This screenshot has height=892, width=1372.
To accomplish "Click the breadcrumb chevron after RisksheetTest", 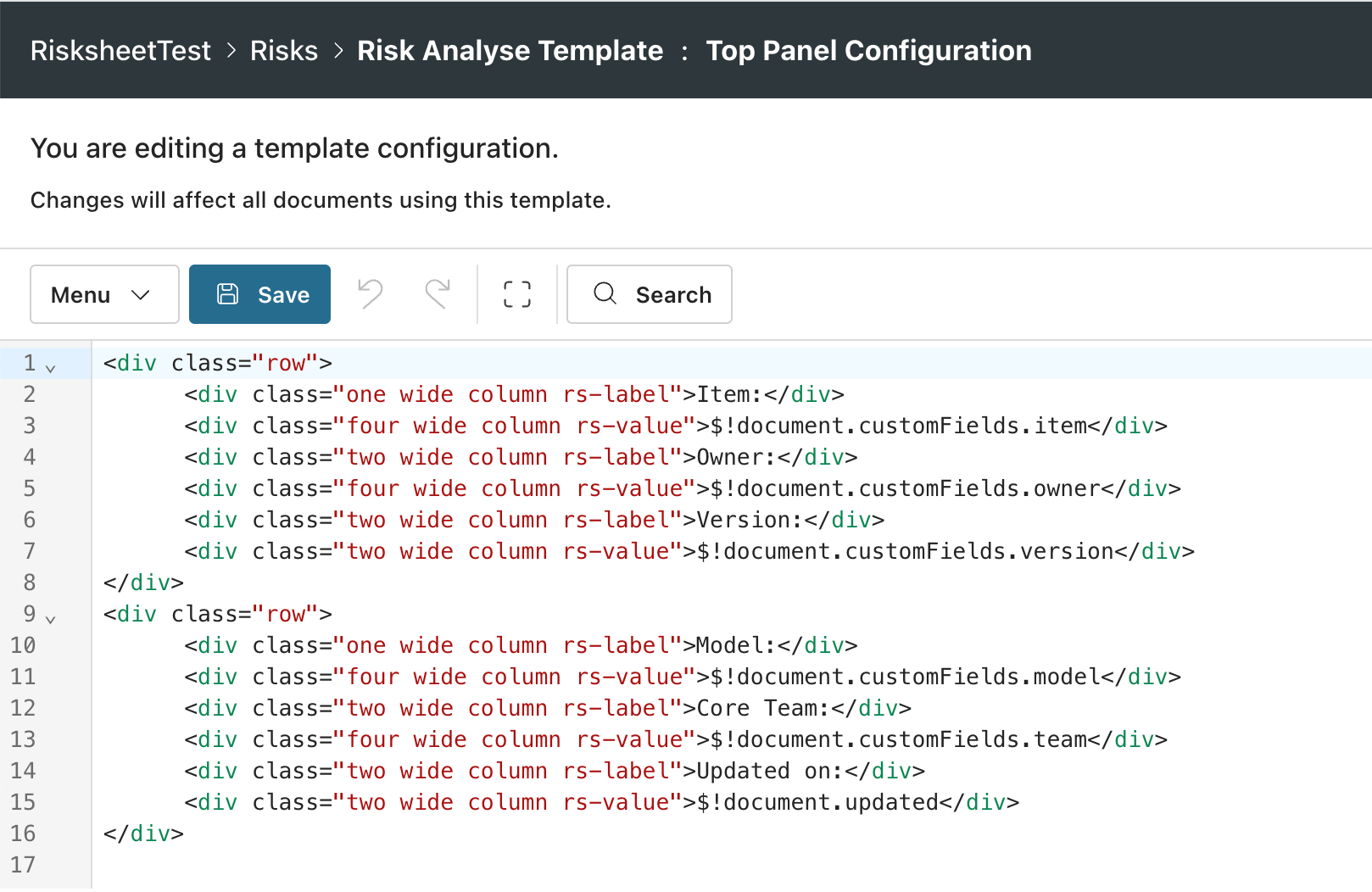I will [231, 51].
